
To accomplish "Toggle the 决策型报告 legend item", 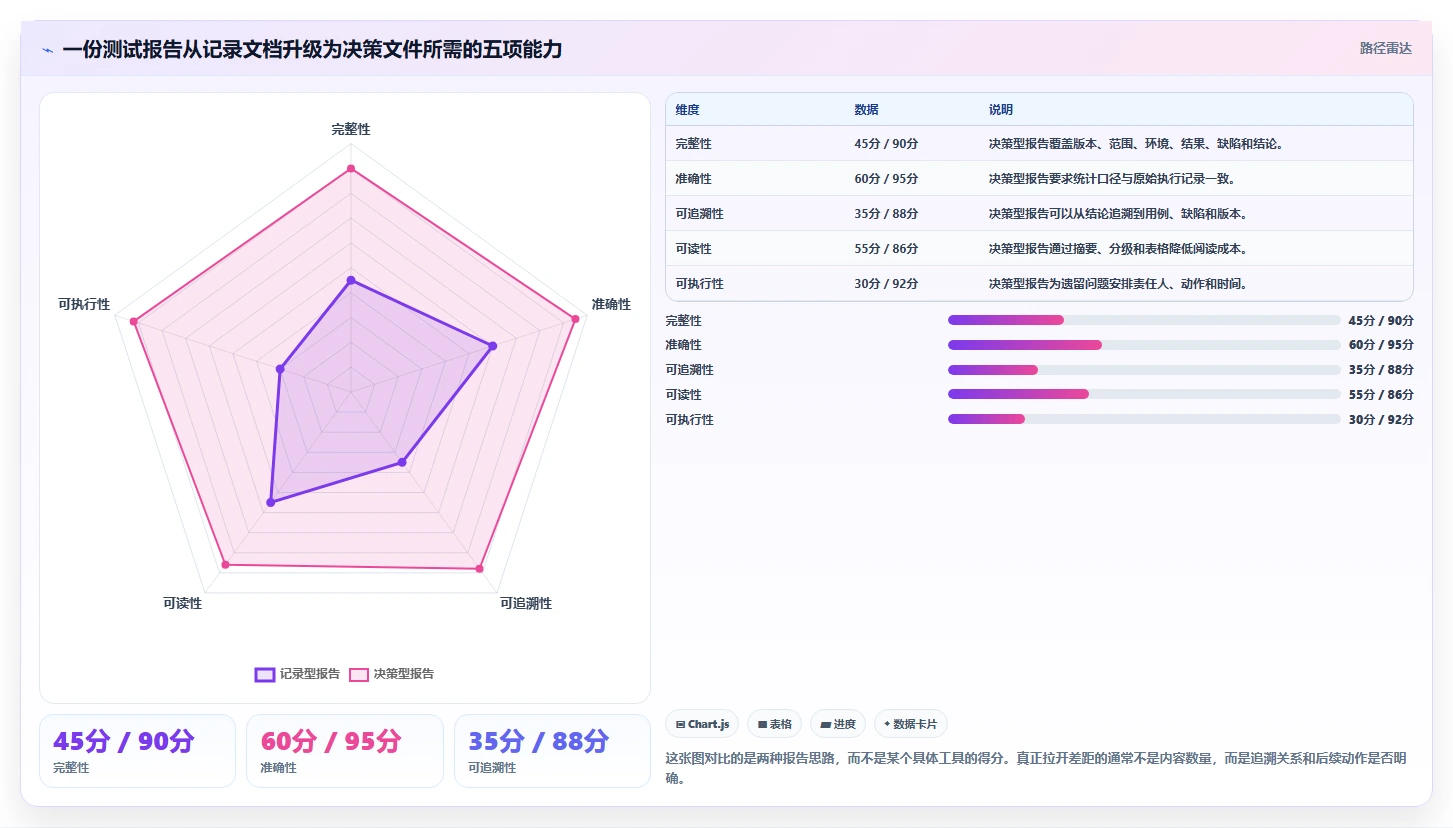I will click(392, 674).
